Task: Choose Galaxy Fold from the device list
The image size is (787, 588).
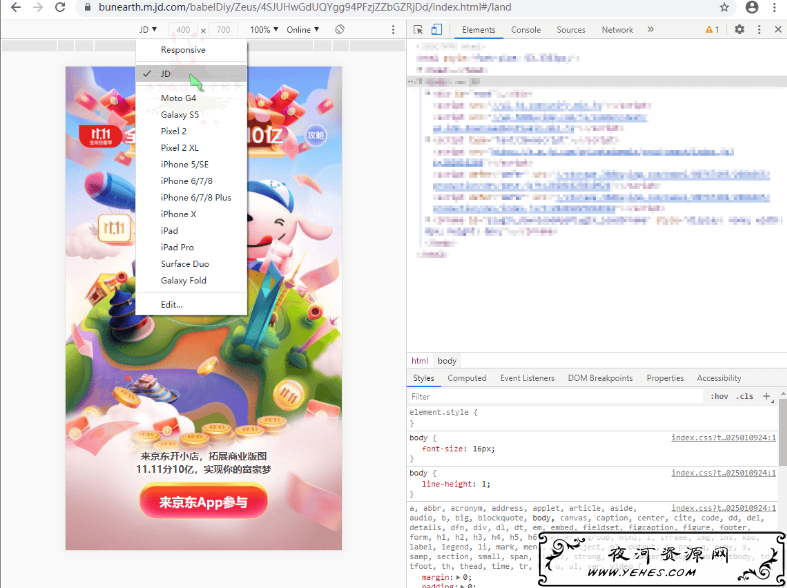Action: (191, 280)
